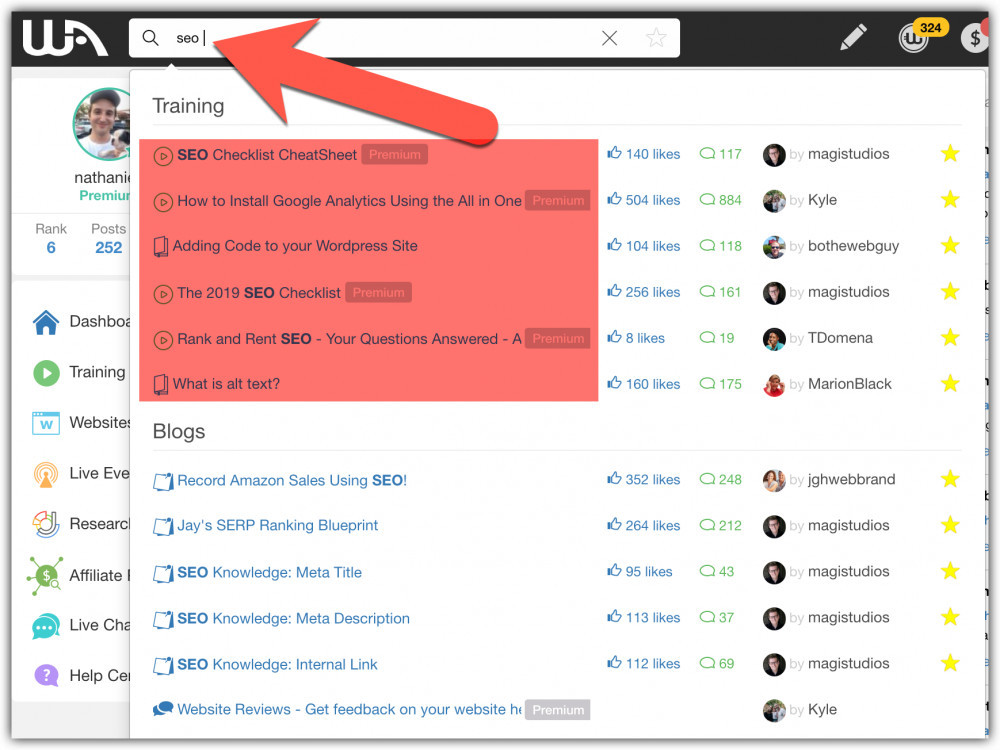
Task: Click comment bubble showing 248
Action: (x=707, y=478)
